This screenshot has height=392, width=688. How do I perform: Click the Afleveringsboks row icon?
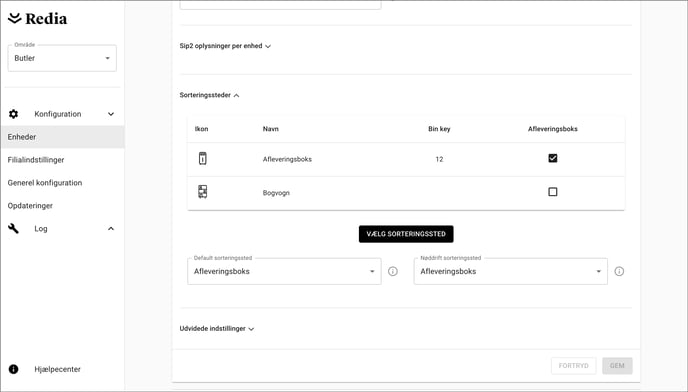pos(202,158)
